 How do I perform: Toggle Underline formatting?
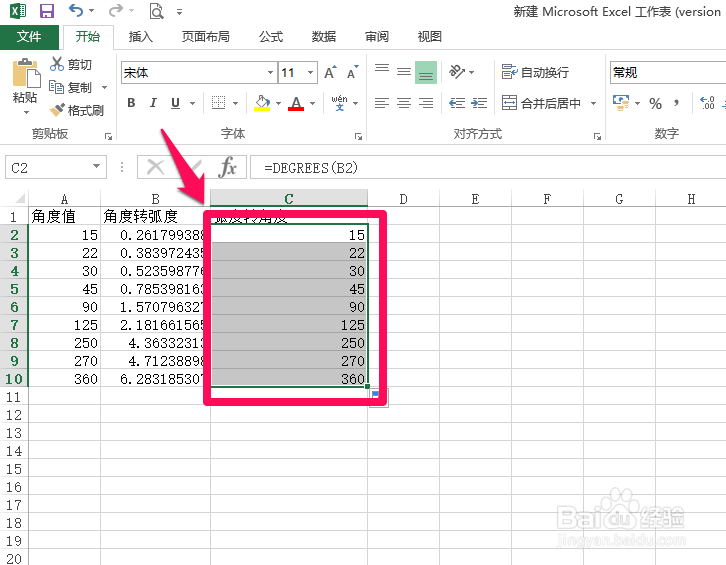tap(175, 103)
